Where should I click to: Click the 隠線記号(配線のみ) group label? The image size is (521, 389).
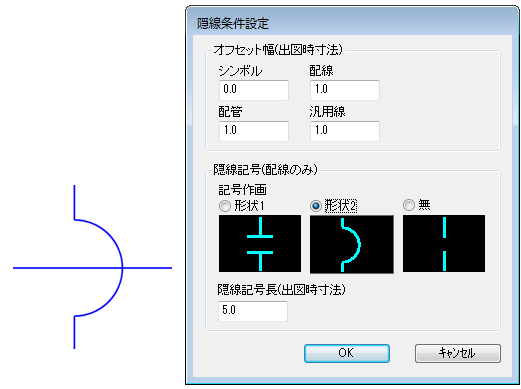coord(265,170)
